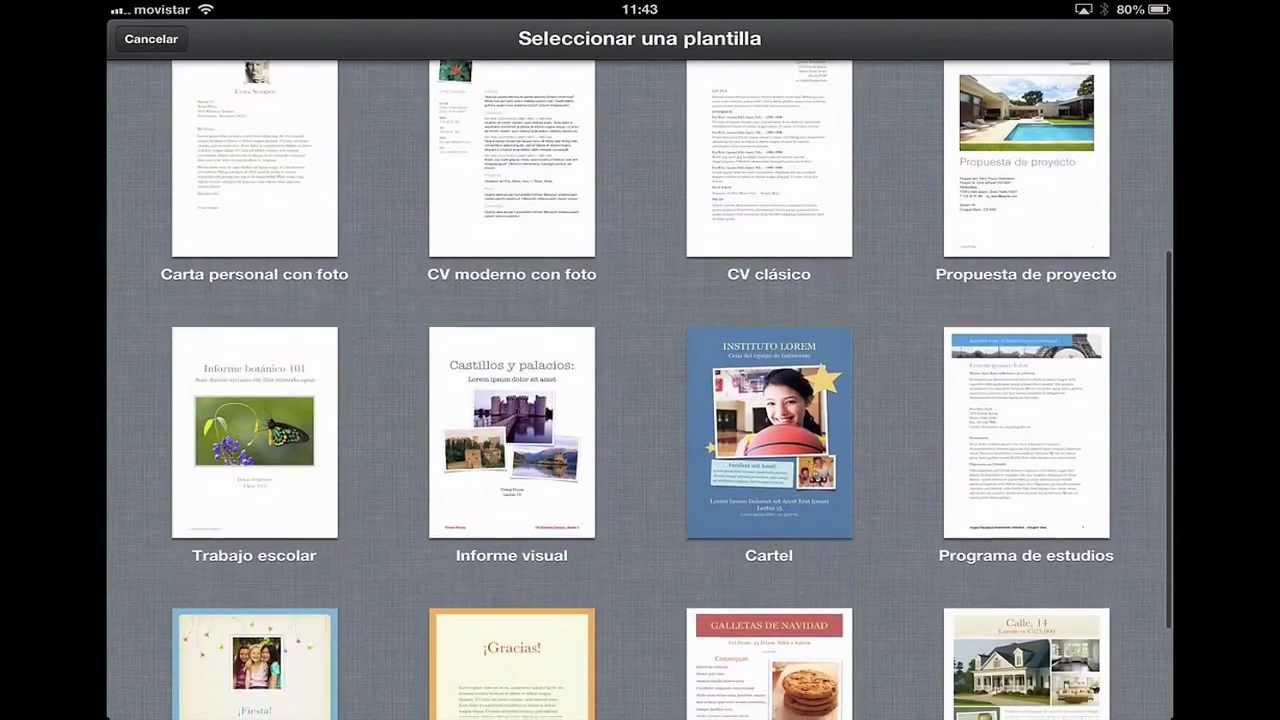Click the 'CV moderno con foto' label

point(512,274)
